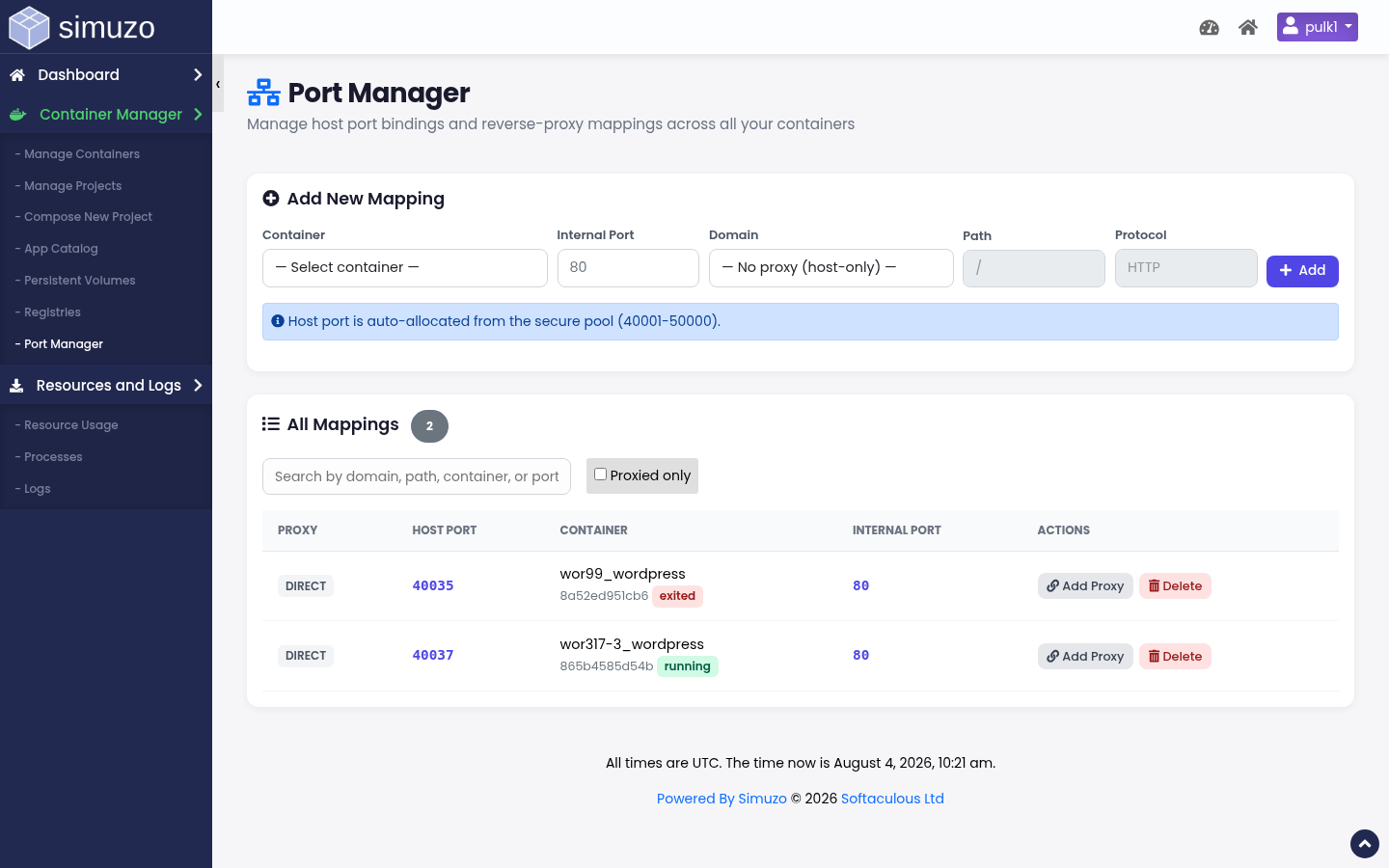Click the Dashboard house icon in sidebar
Screen dimensions: 1389x868
pos(17,75)
